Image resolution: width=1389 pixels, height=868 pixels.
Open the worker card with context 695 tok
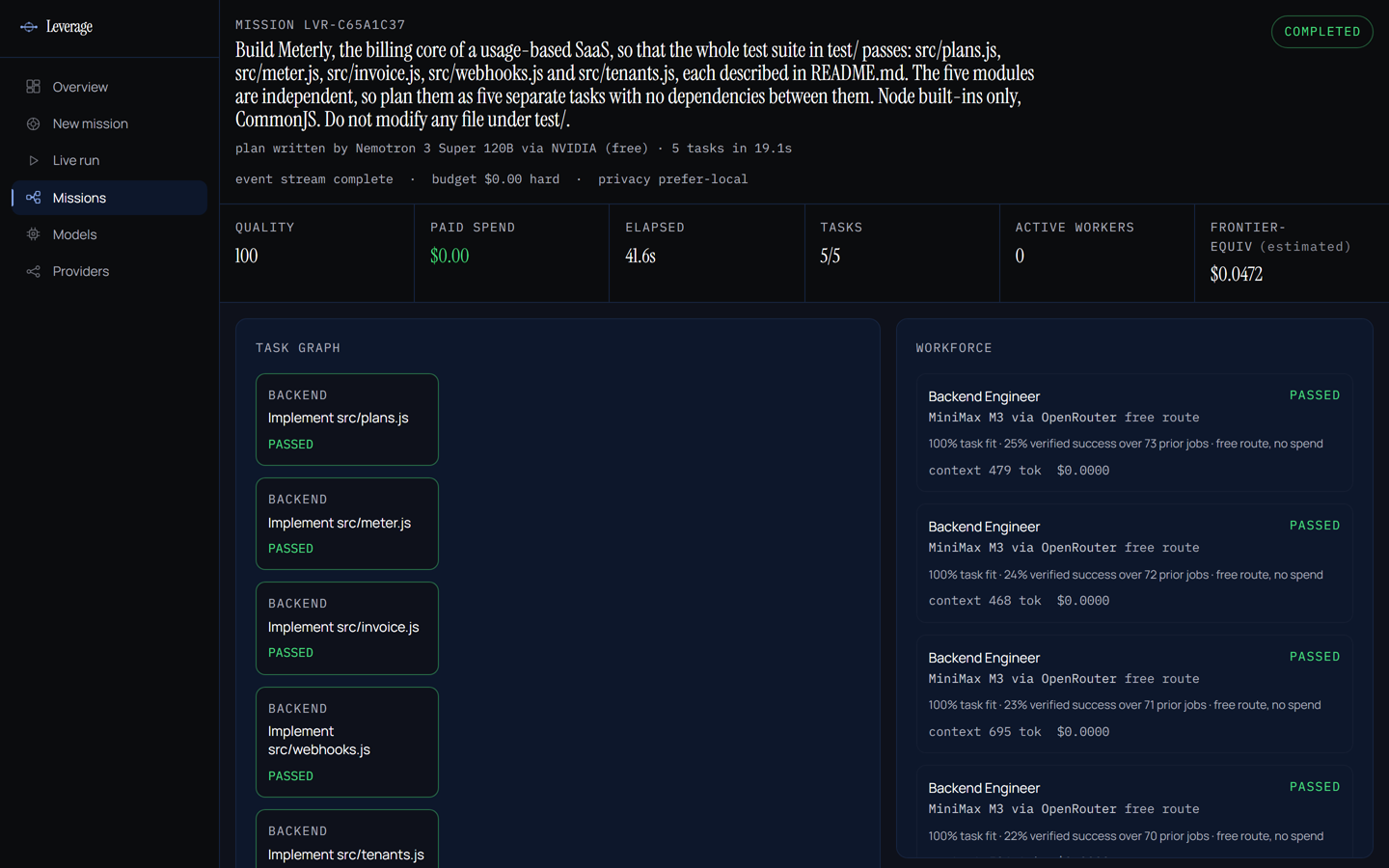[x=1134, y=693]
